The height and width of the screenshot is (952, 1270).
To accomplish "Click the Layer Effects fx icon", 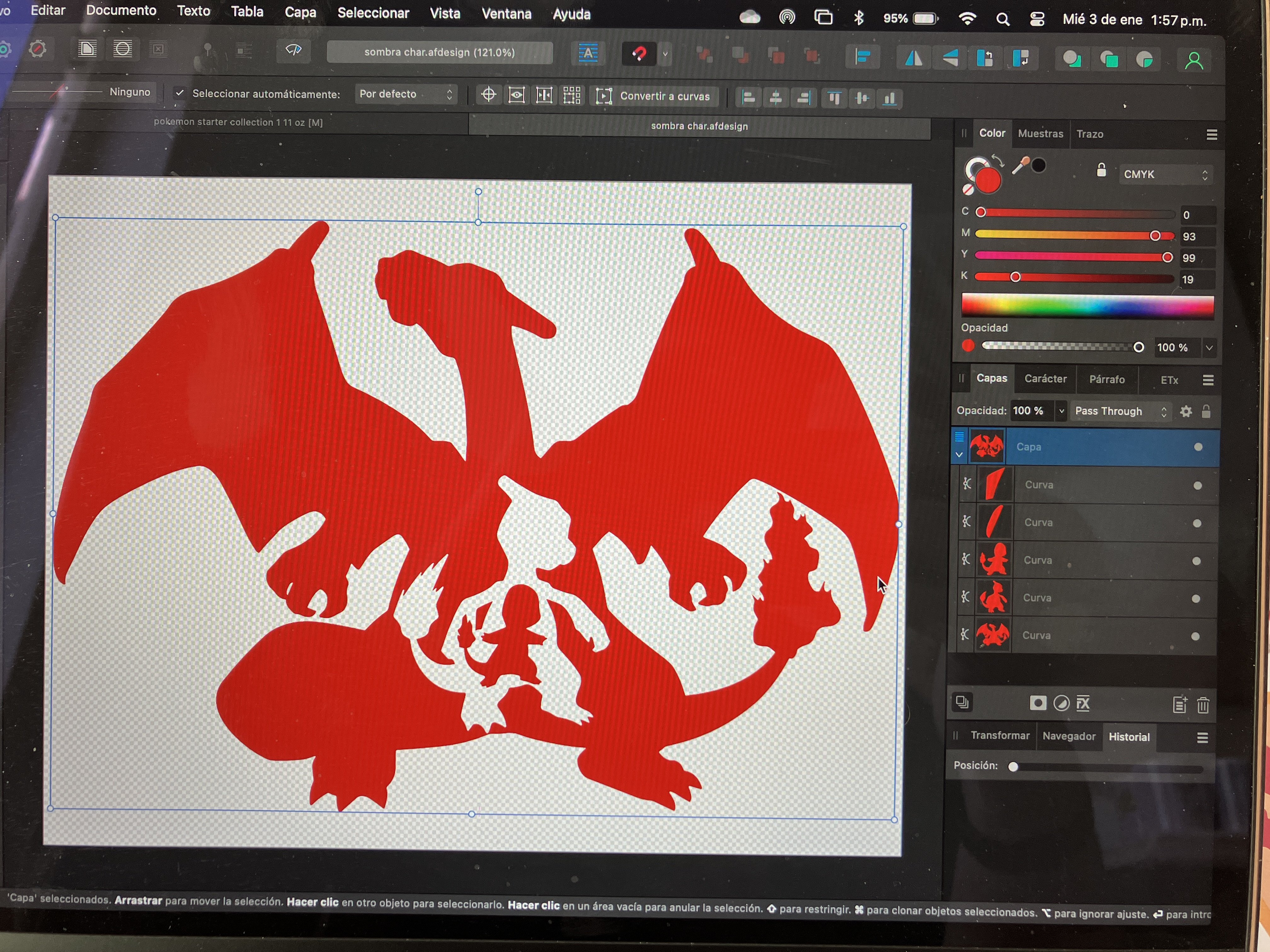I will (x=1083, y=703).
